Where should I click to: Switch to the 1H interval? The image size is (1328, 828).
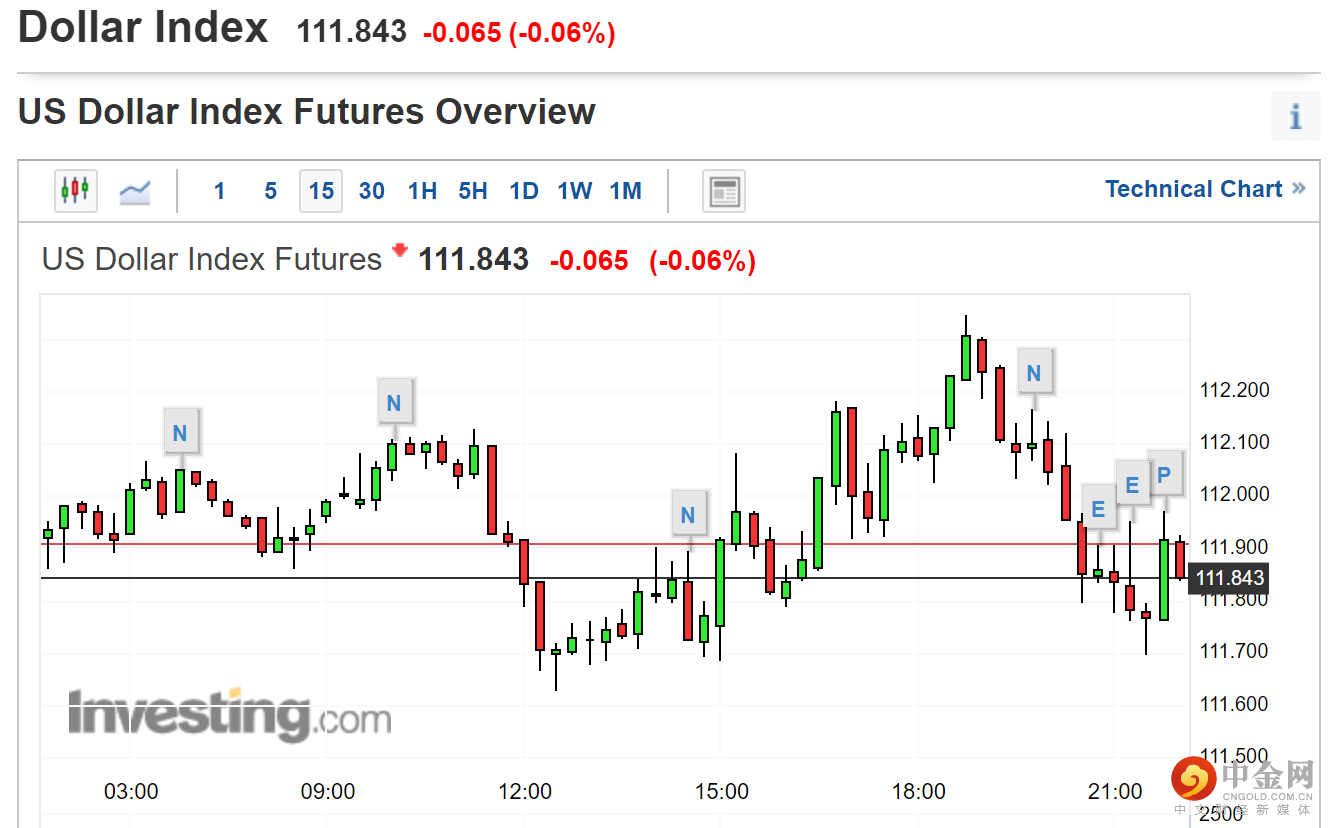[x=423, y=191]
